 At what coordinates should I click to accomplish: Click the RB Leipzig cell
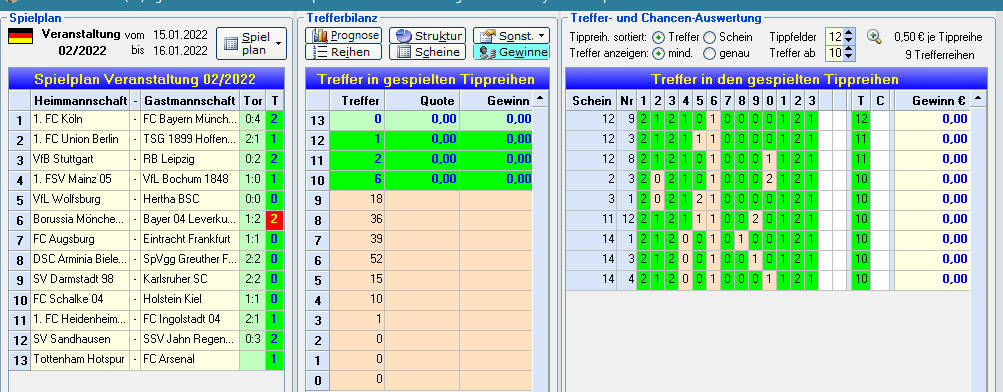click(x=191, y=159)
